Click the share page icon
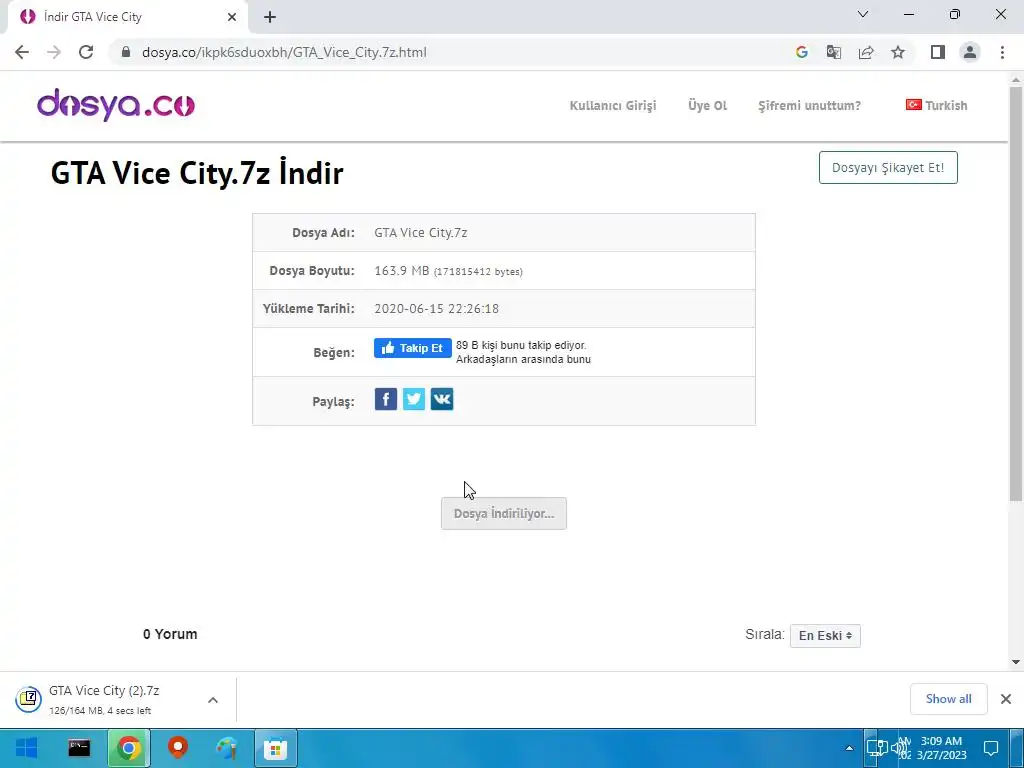The width and height of the screenshot is (1024, 768). coord(866,52)
